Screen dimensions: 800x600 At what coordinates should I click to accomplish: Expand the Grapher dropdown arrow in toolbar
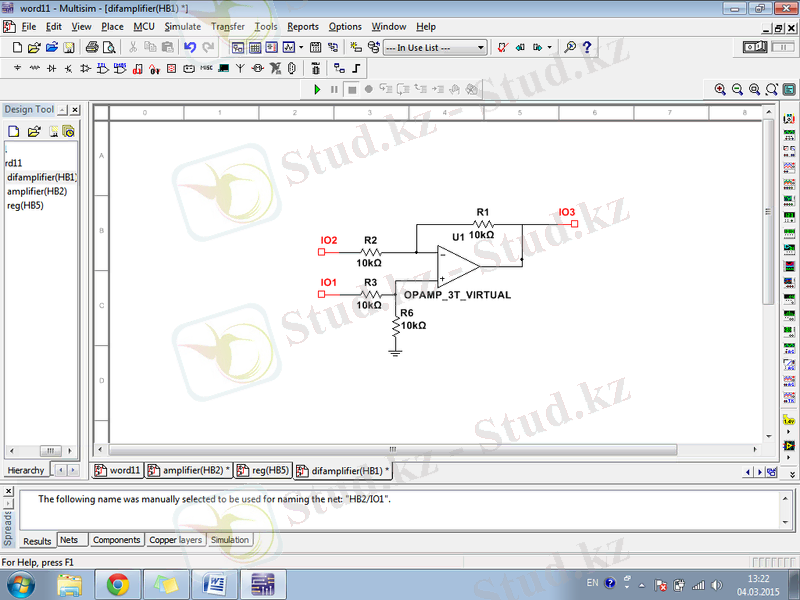[301, 47]
